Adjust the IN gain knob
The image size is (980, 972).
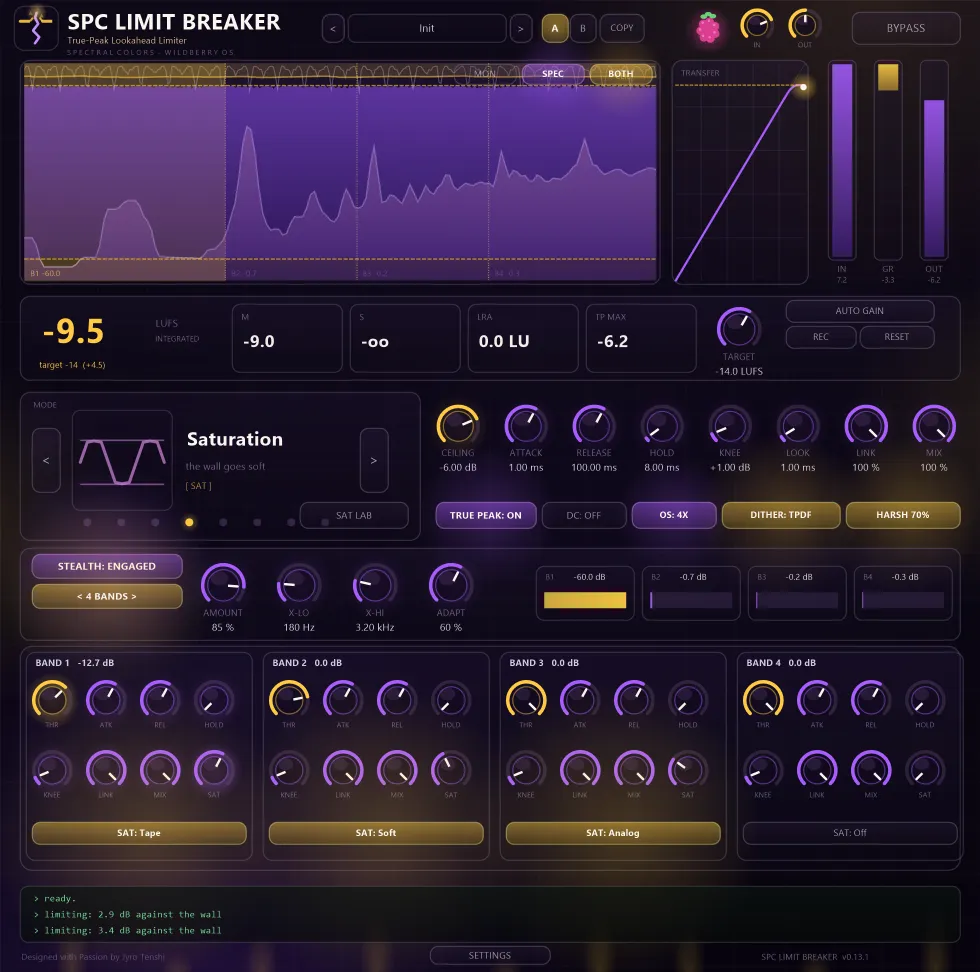[756, 25]
